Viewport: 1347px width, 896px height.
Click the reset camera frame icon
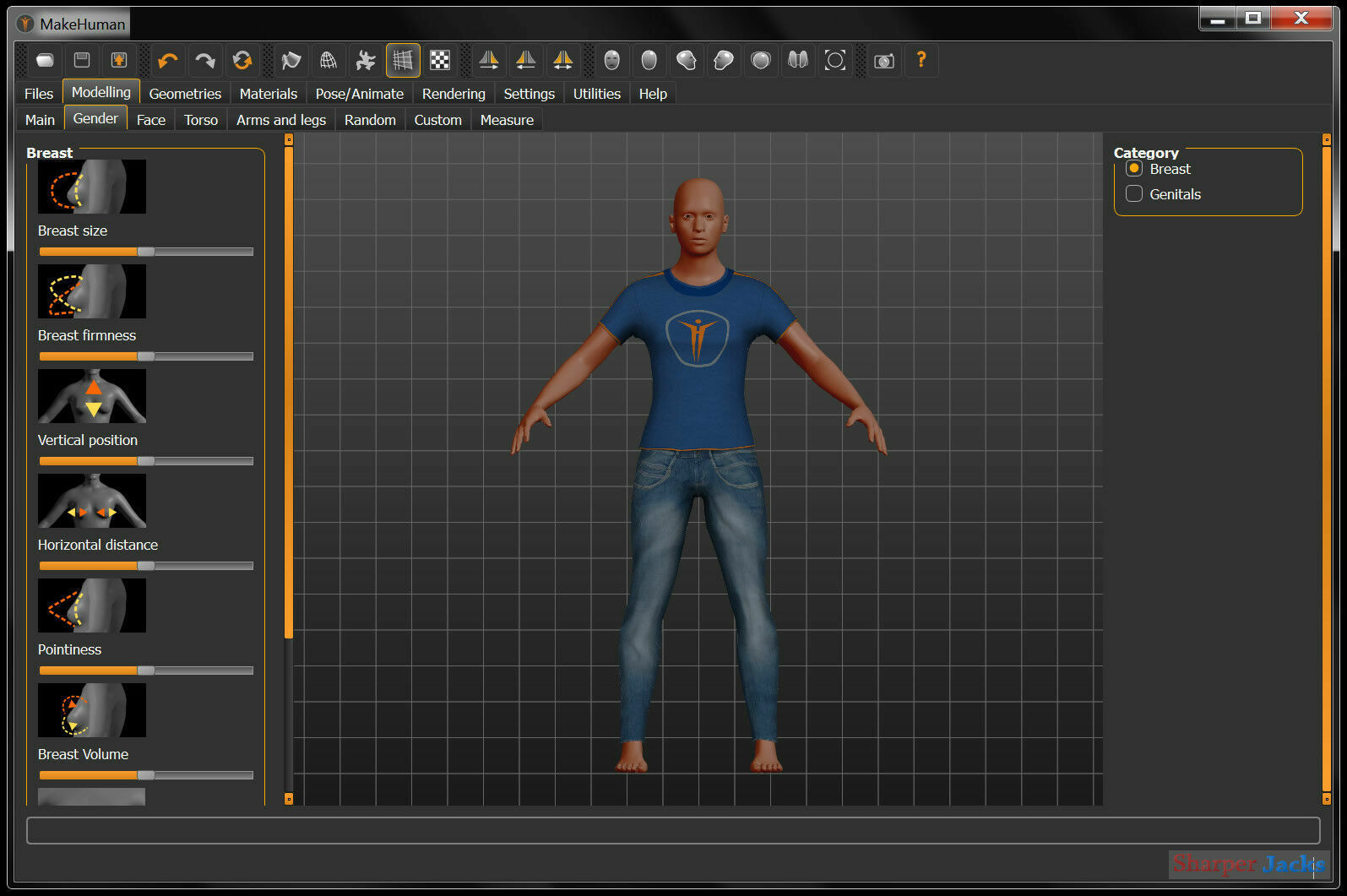pyautogui.click(x=835, y=60)
